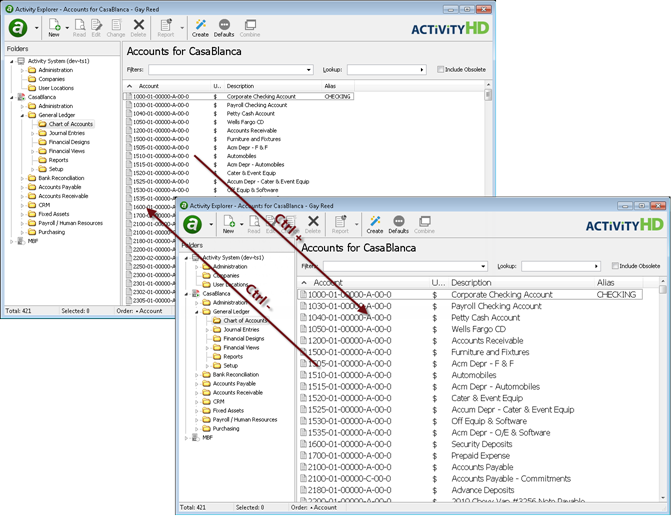Click the New icon in back window toolbar
Image resolution: width=672 pixels, height=516 pixels.
pyautogui.click(x=54, y=27)
